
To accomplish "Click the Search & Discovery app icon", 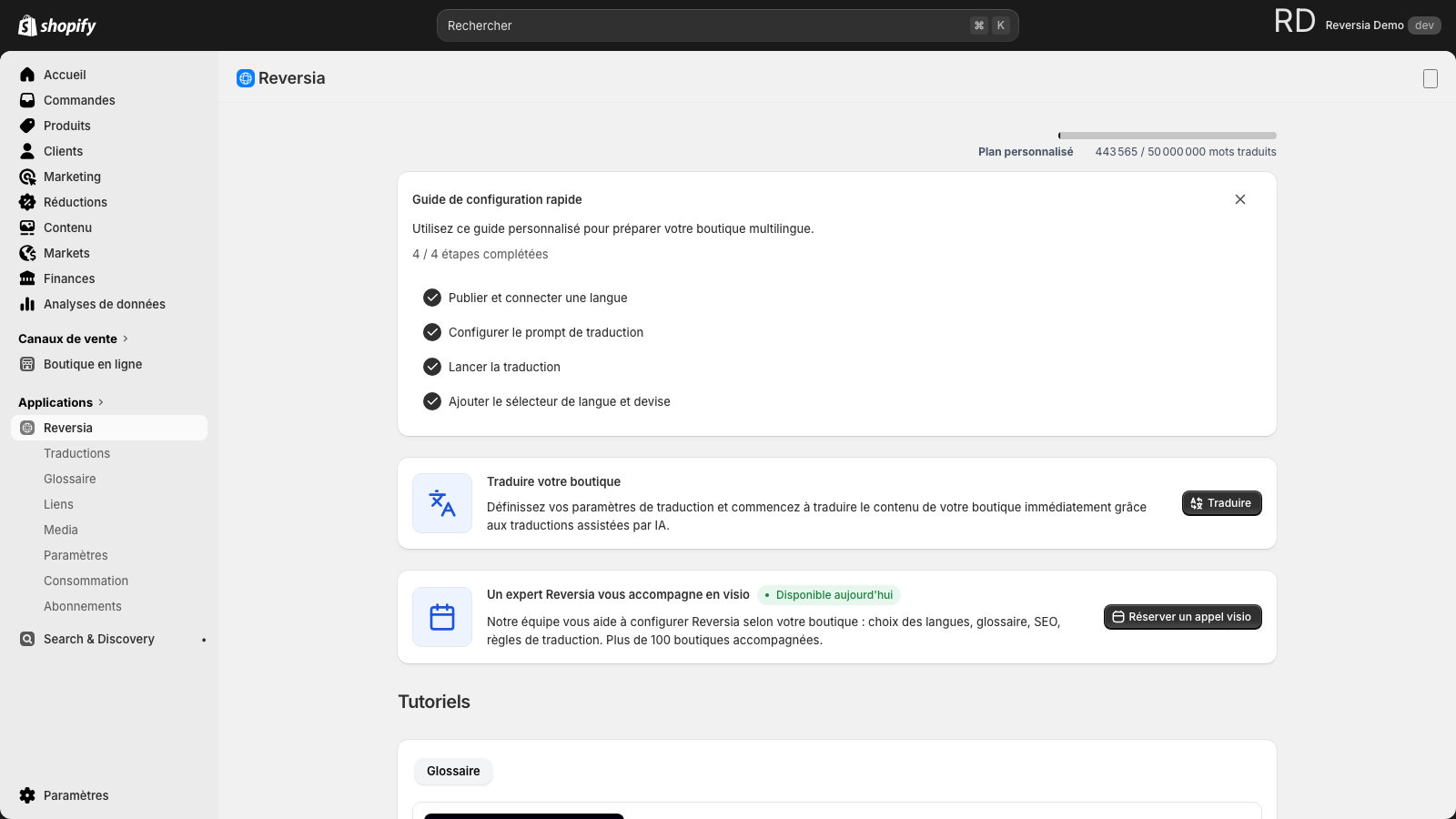I will [x=27, y=639].
